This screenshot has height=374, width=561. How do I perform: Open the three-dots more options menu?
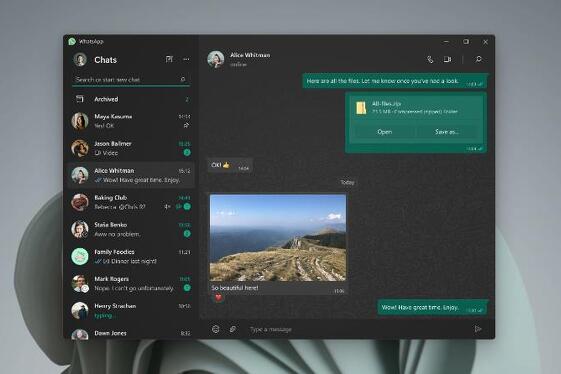tap(186, 59)
